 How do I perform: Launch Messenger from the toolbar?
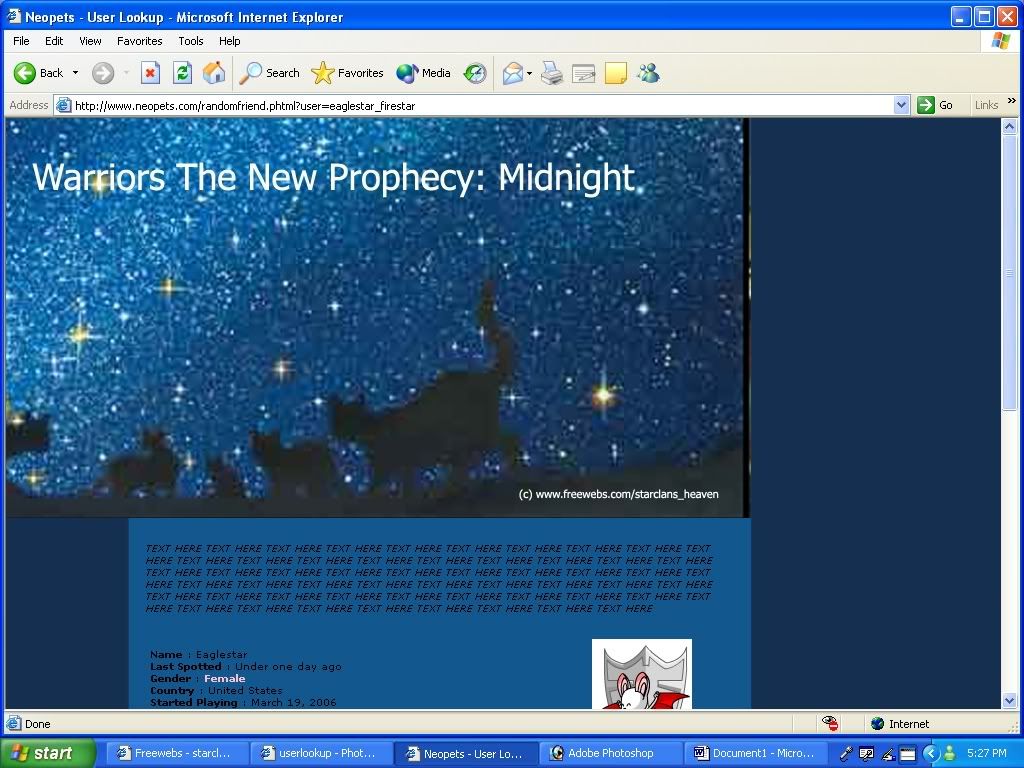[648, 73]
